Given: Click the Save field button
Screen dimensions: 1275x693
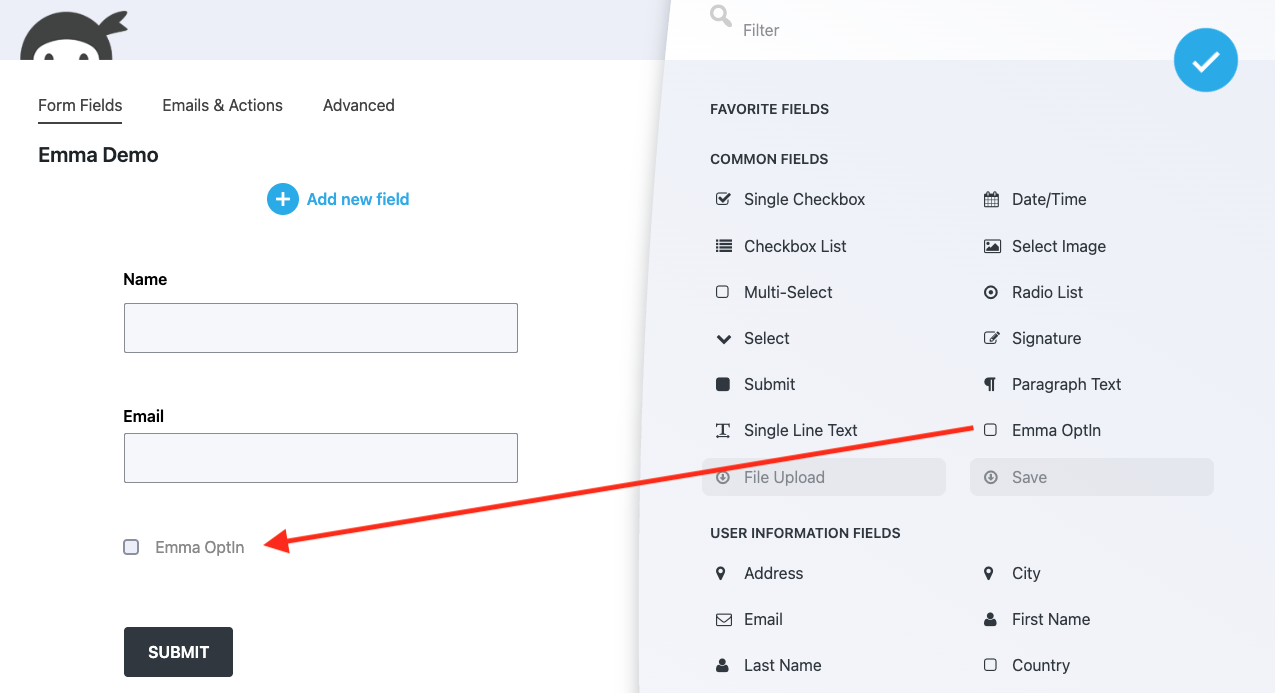Looking at the screenshot, I should coord(1092,477).
